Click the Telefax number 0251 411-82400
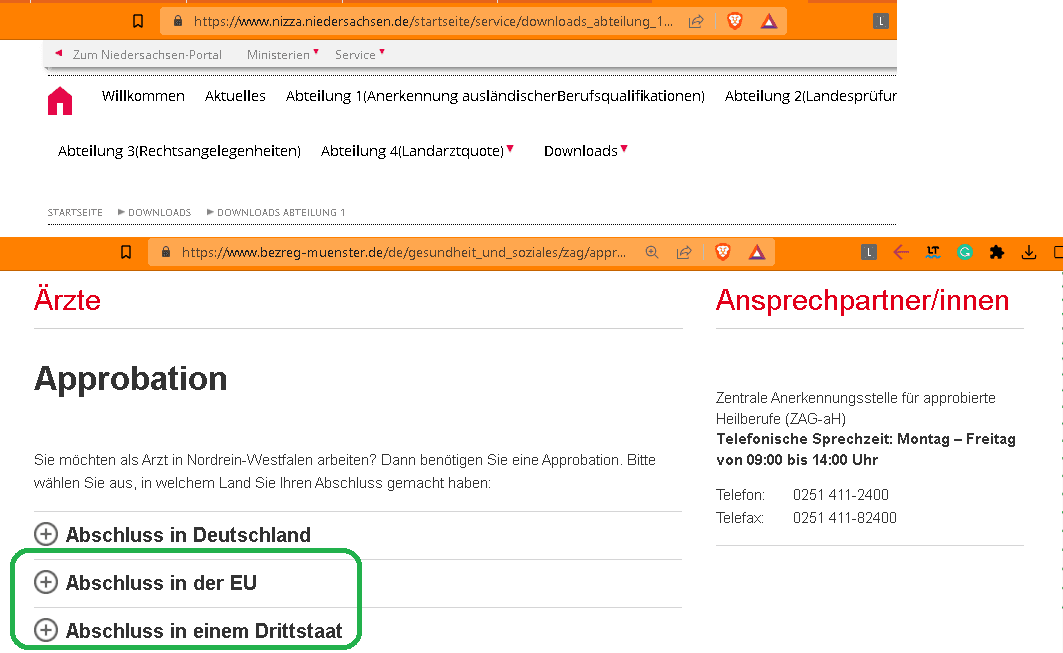The image size is (1063, 653). tap(845, 518)
